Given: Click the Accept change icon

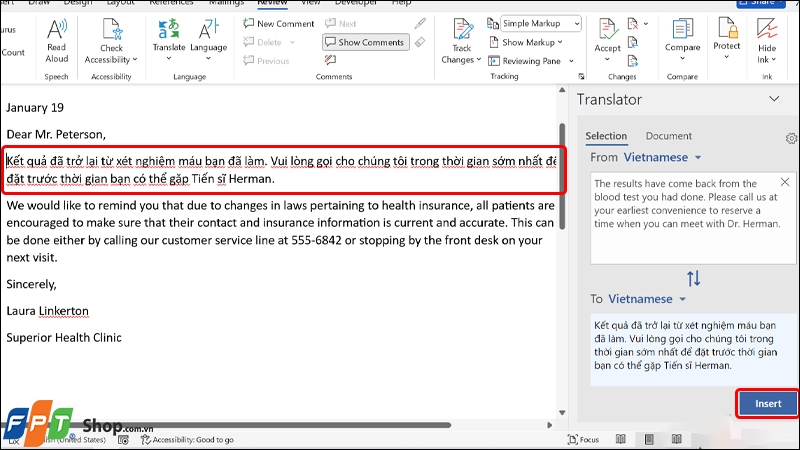Looking at the screenshot, I should point(607,30).
